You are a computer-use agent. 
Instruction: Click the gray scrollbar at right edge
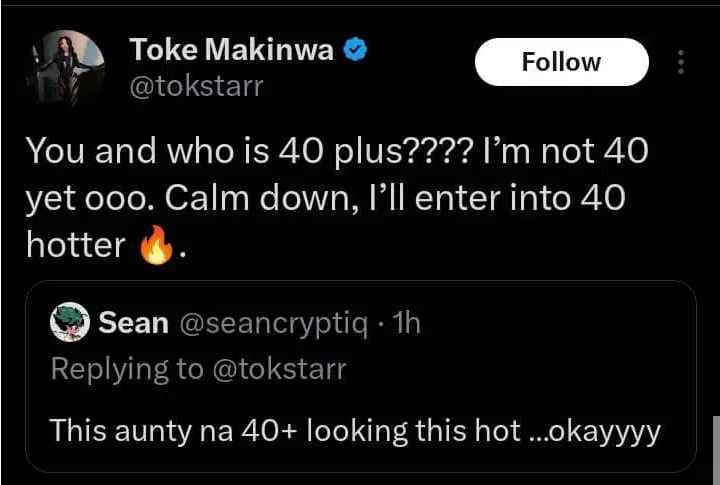click(x=716, y=450)
